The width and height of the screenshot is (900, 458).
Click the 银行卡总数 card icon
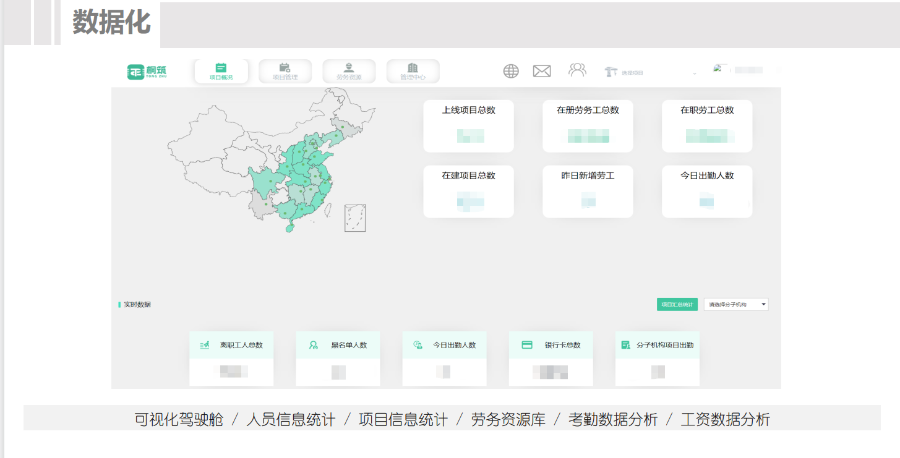(526, 345)
